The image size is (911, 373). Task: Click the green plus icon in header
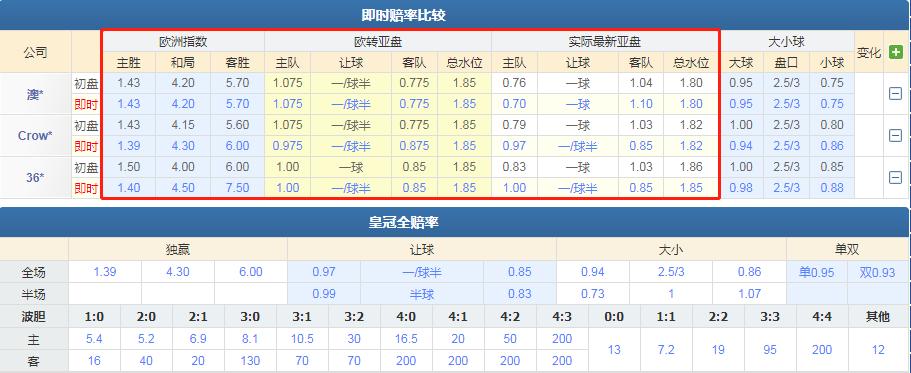tap(895, 52)
